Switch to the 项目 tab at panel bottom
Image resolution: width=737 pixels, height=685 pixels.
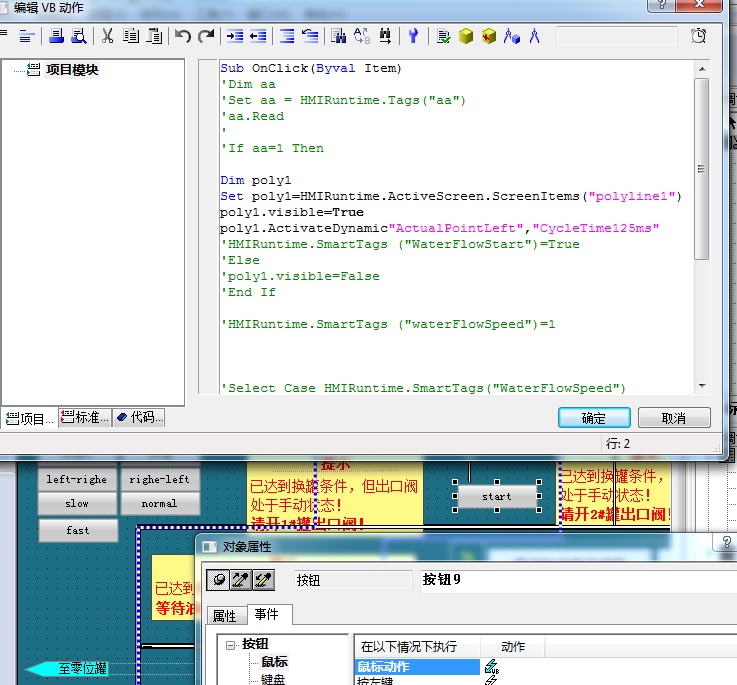tap(29, 418)
